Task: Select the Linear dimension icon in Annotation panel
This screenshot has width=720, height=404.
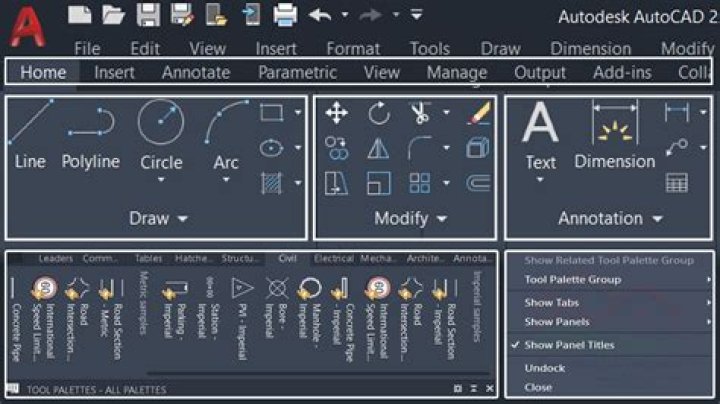Action: click(677, 112)
